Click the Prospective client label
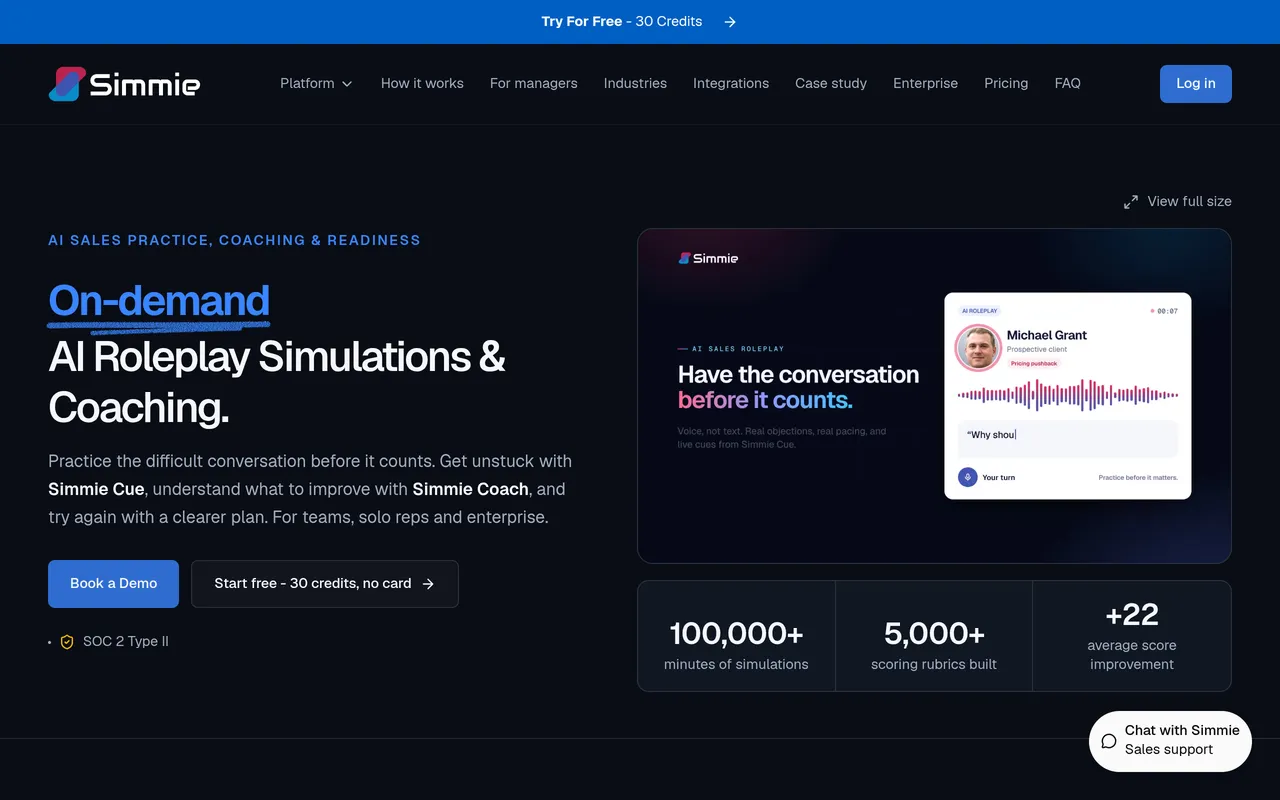 [x=1037, y=350]
